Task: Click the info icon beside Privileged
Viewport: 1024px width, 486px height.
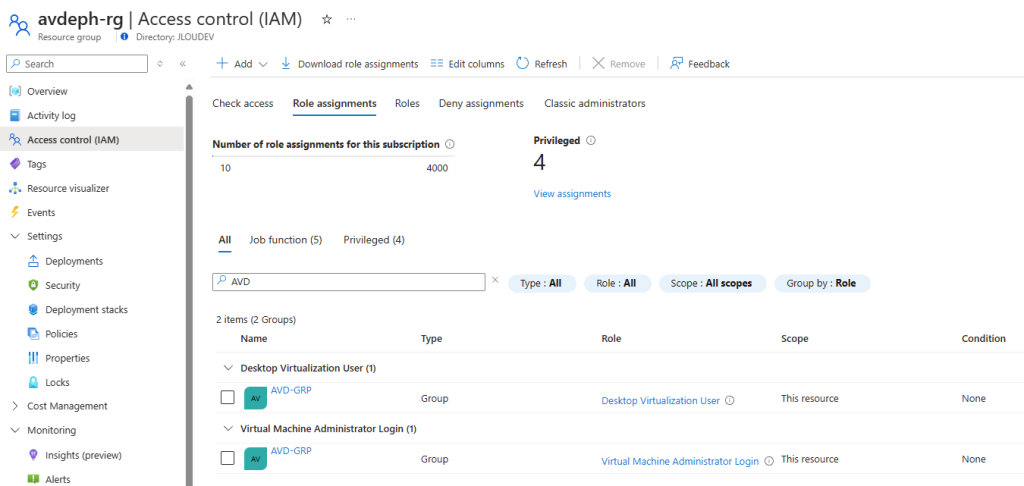Action: click(591, 140)
